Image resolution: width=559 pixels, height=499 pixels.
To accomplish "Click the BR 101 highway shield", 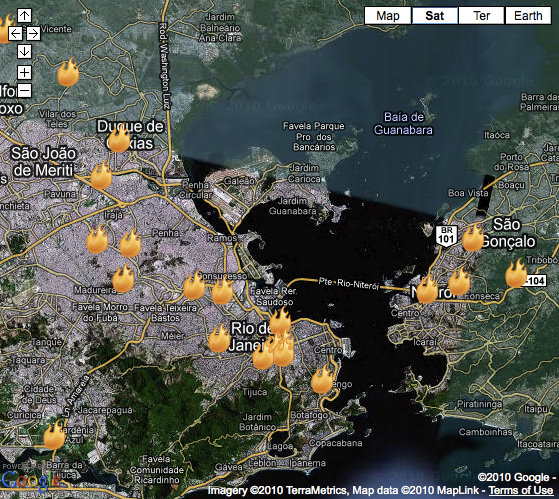I will pyautogui.click(x=447, y=236).
